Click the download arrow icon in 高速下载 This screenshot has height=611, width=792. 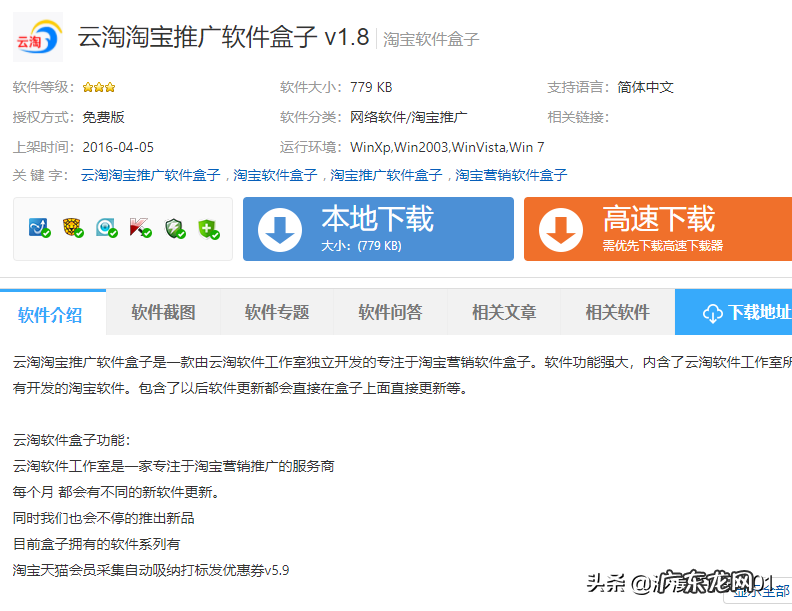point(561,229)
